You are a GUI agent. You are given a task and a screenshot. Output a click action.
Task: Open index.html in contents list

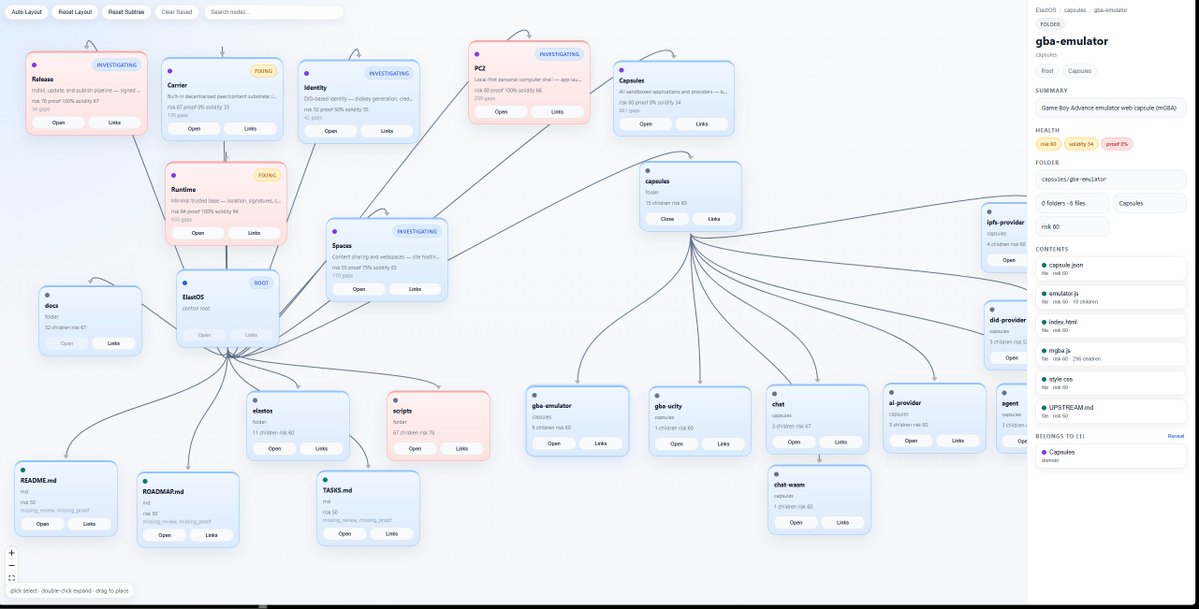1111,326
